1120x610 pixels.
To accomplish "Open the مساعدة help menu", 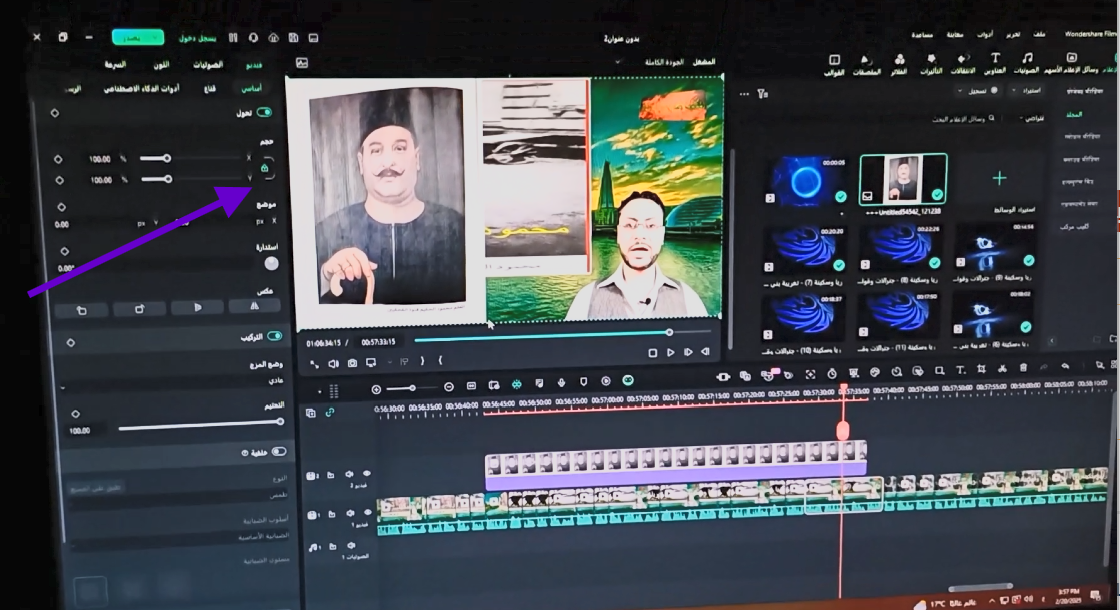I will (x=922, y=34).
